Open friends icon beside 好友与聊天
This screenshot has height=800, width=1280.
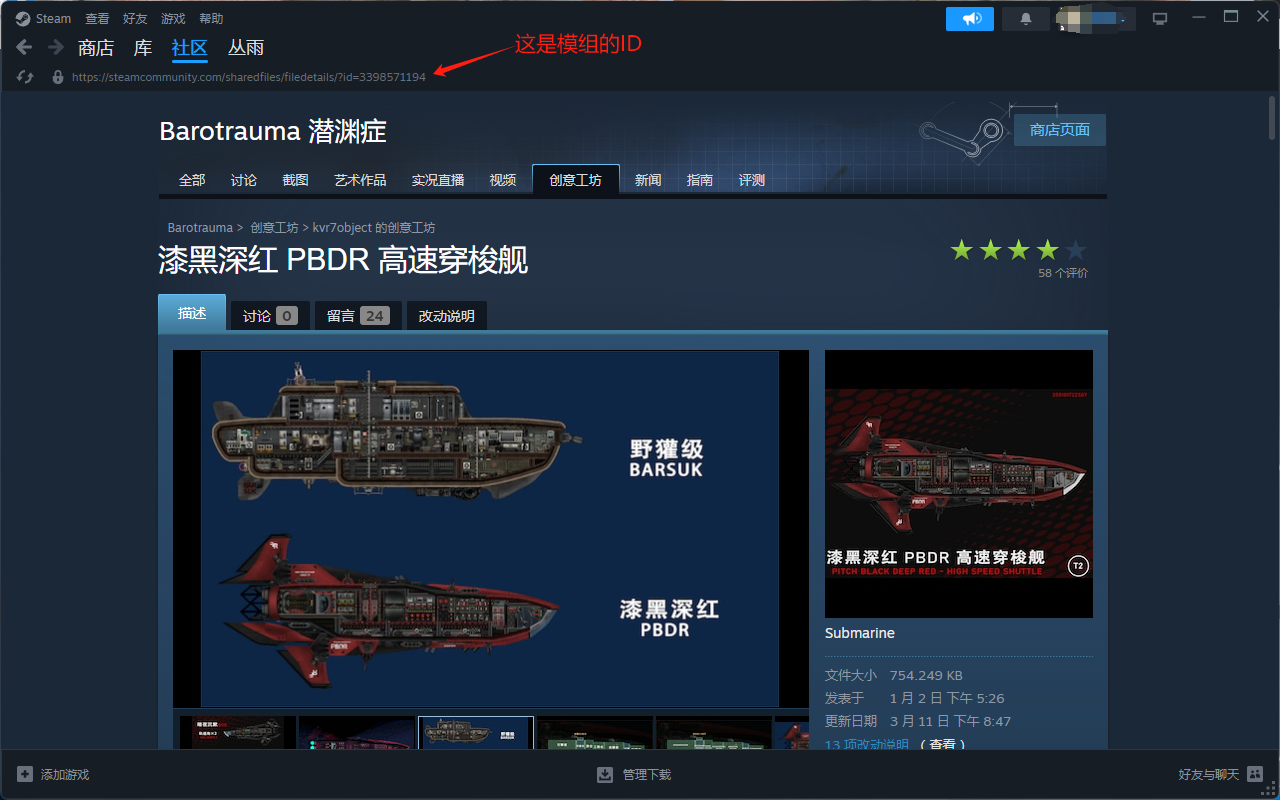click(x=1255, y=774)
